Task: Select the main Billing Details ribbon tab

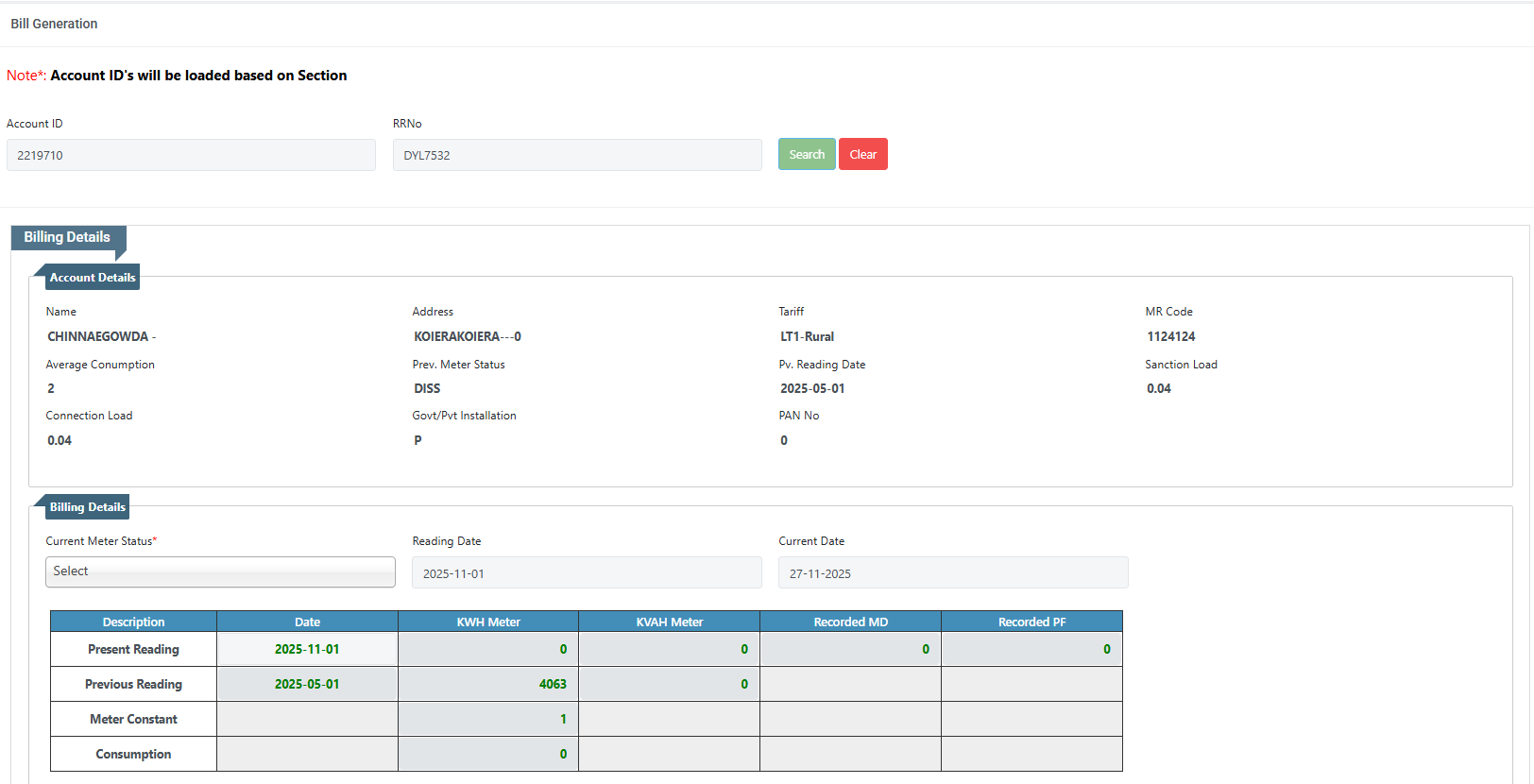Action: tap(67, 237)
